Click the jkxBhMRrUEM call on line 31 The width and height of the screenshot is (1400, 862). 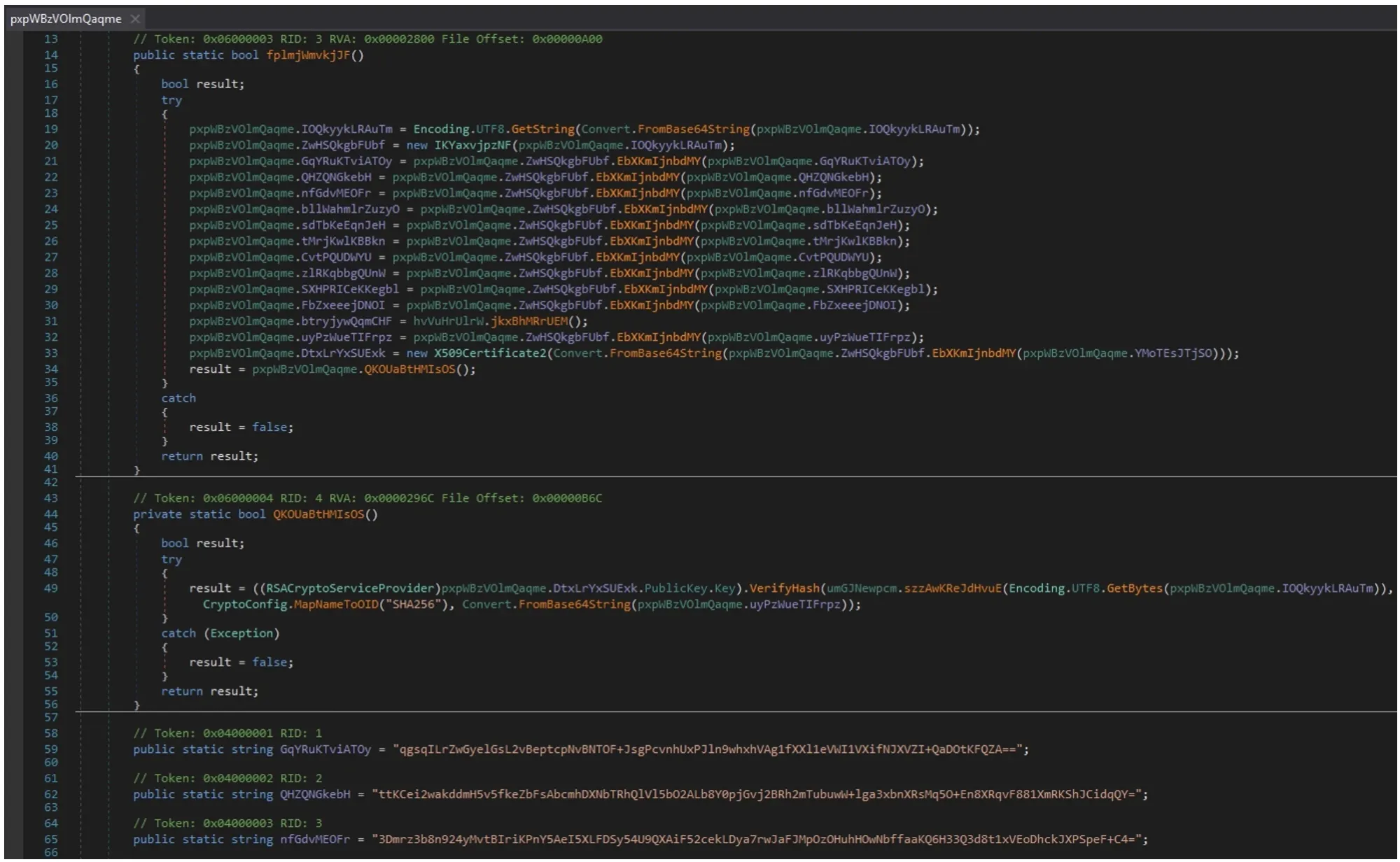click(x=529, y=322)
